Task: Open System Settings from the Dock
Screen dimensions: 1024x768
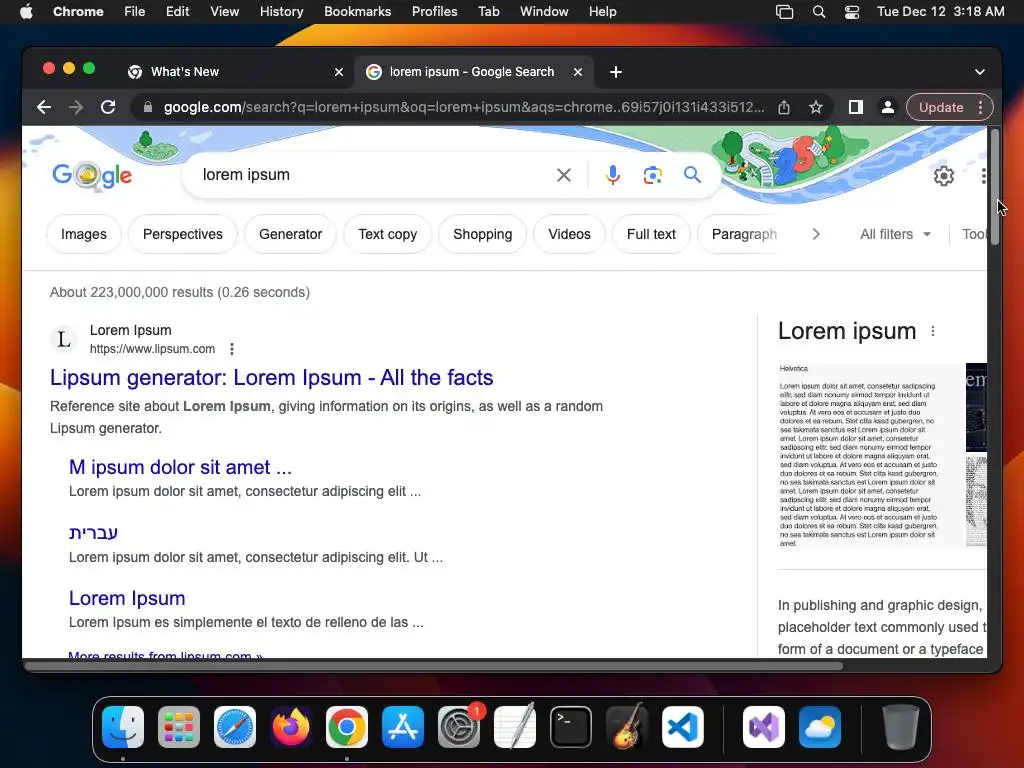Action: pos(459,727)
